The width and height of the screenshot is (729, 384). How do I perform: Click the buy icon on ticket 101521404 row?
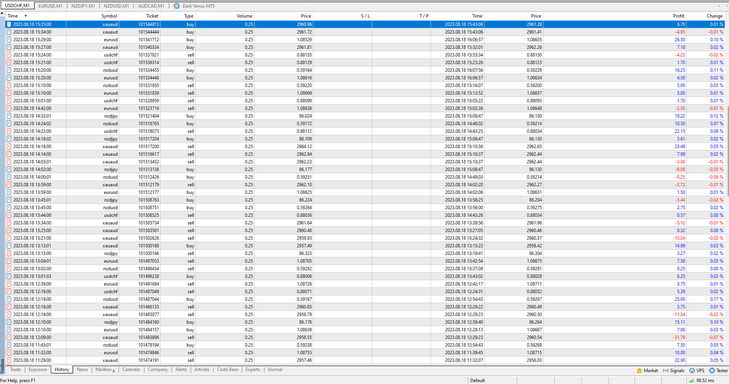pos(9,116)
